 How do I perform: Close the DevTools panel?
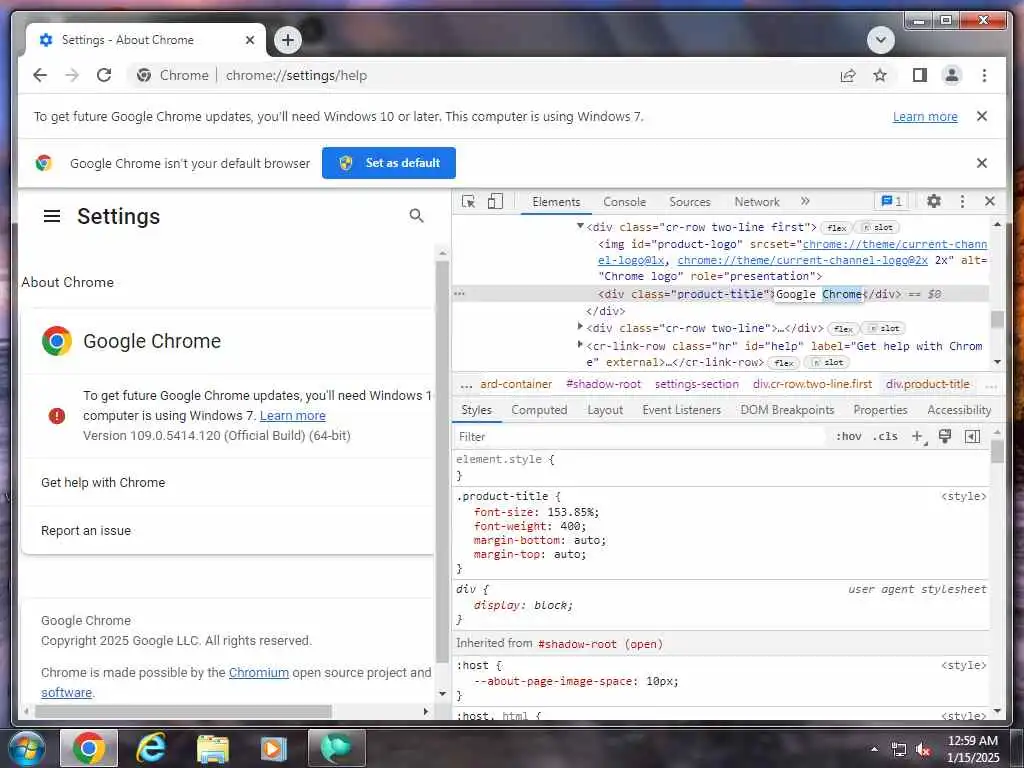click(x=989, y=201)
